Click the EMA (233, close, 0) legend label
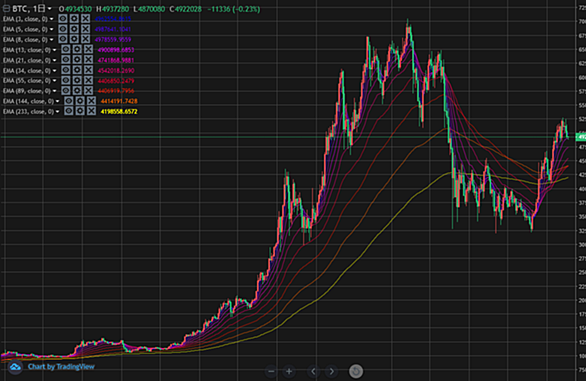Viewport: 586px width, 381px height. click(28, 111)
